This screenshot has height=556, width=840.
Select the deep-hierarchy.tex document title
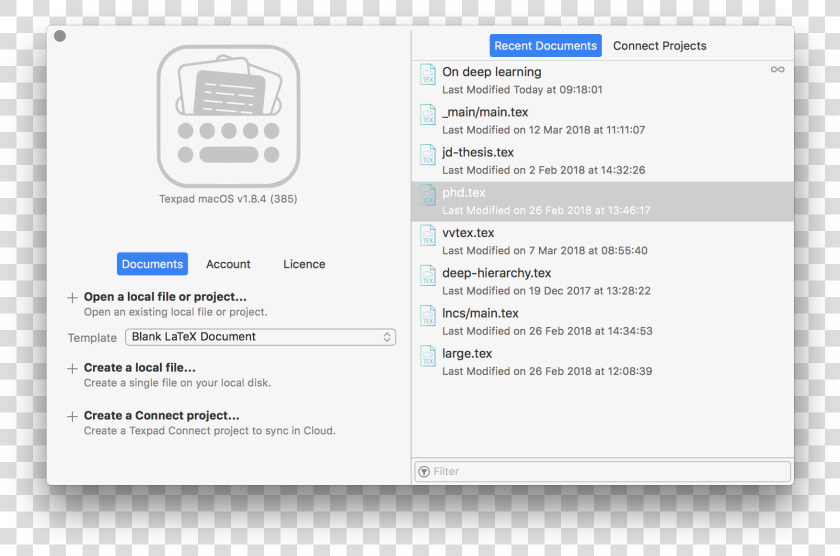(x=497, y=273)
